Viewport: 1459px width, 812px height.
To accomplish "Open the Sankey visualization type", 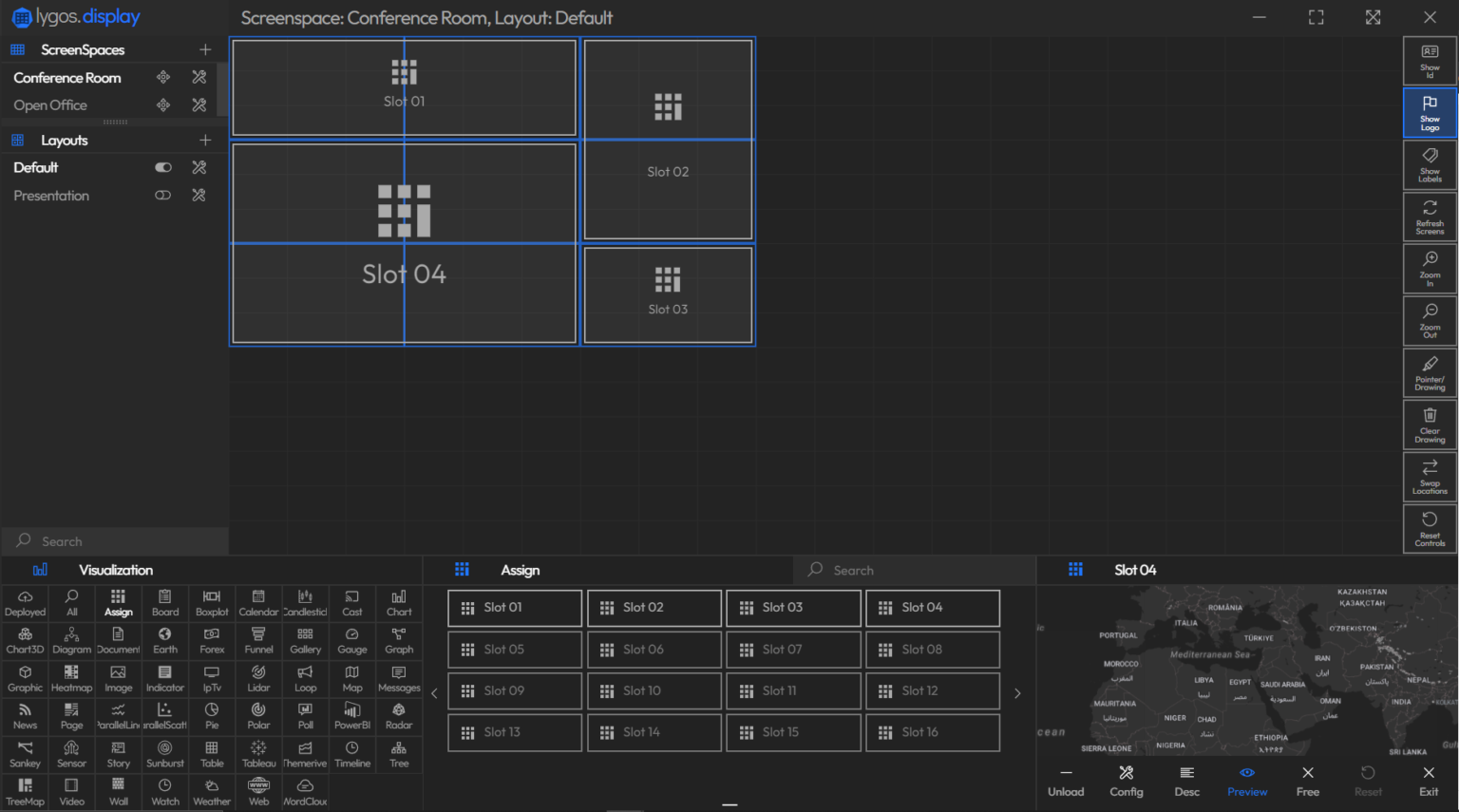I will click(25, 754).
